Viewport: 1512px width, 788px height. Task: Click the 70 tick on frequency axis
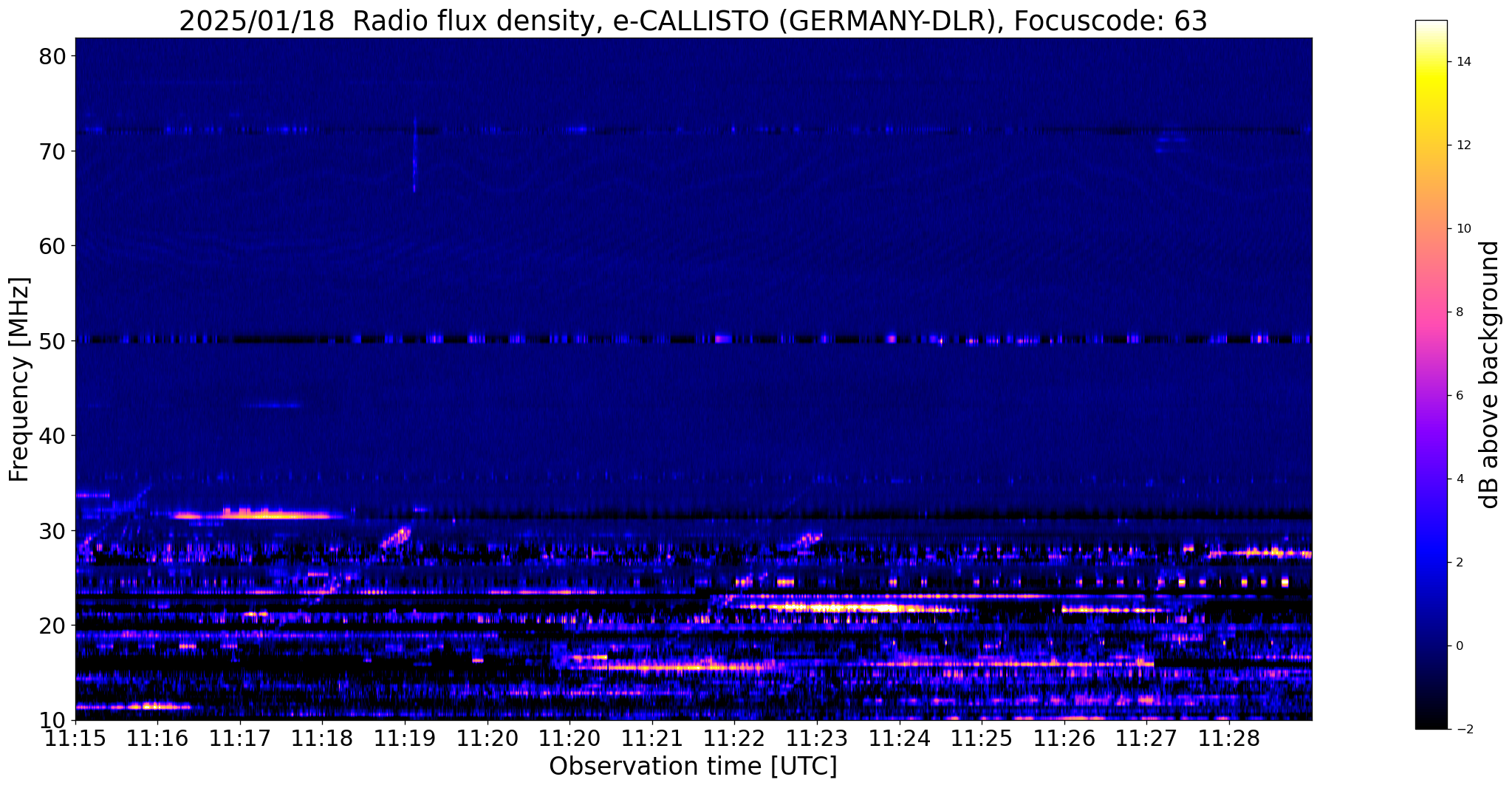pyautogui.click(x=54, y=151)
